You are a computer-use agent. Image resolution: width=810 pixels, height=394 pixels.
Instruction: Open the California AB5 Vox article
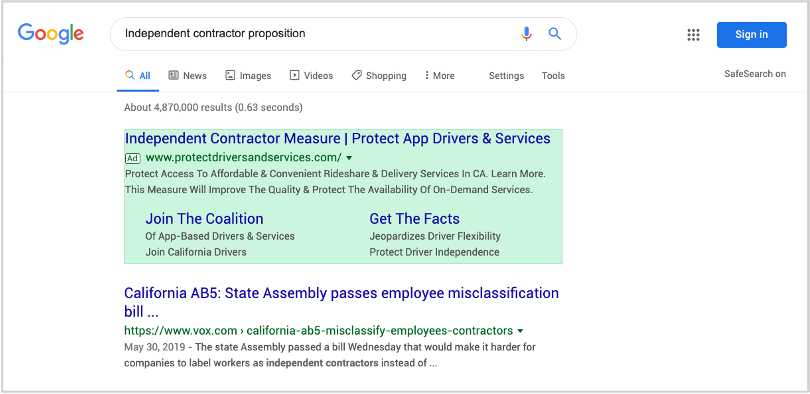point(341,302)
